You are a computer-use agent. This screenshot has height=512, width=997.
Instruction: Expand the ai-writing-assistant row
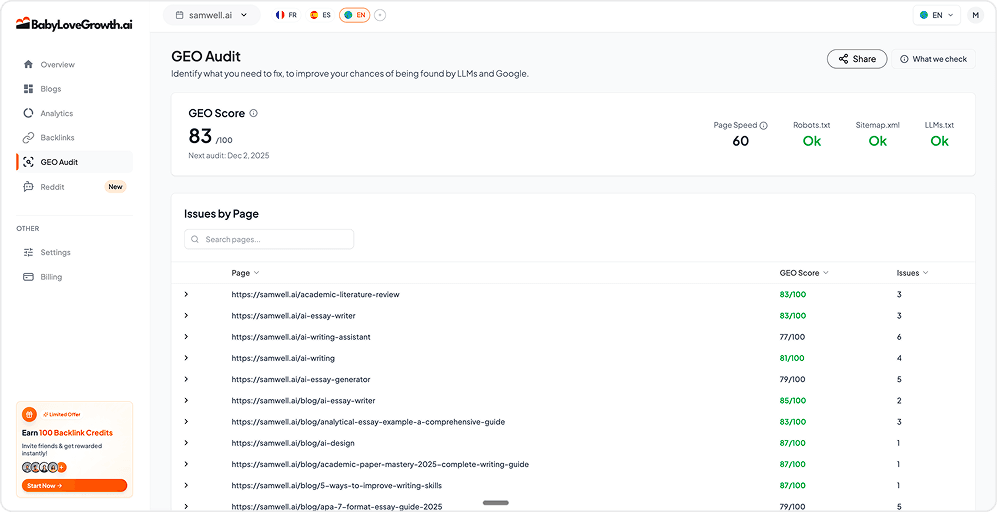(x=186, y=337)
